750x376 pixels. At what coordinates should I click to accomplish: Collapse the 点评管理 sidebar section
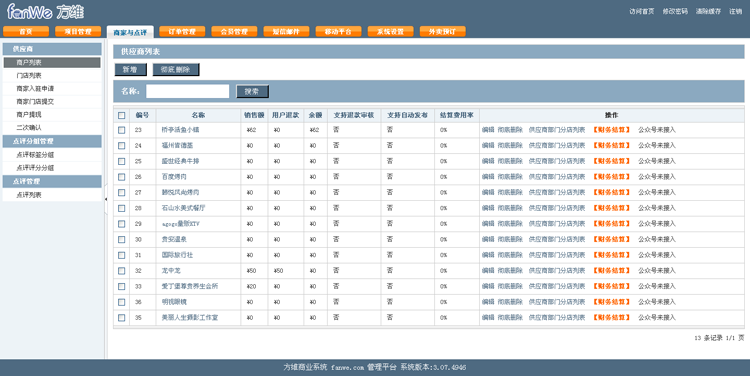[52, 181]
